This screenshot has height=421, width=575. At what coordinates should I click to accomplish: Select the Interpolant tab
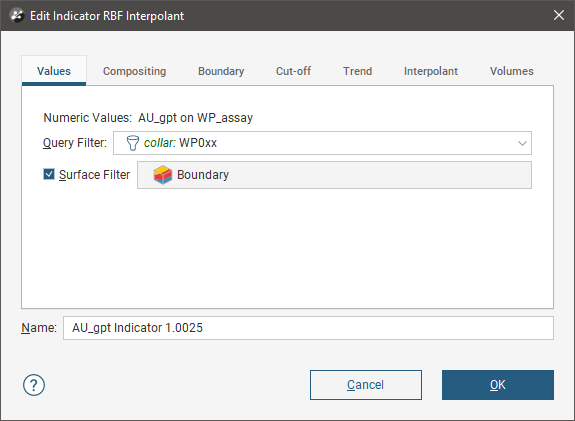431,71
